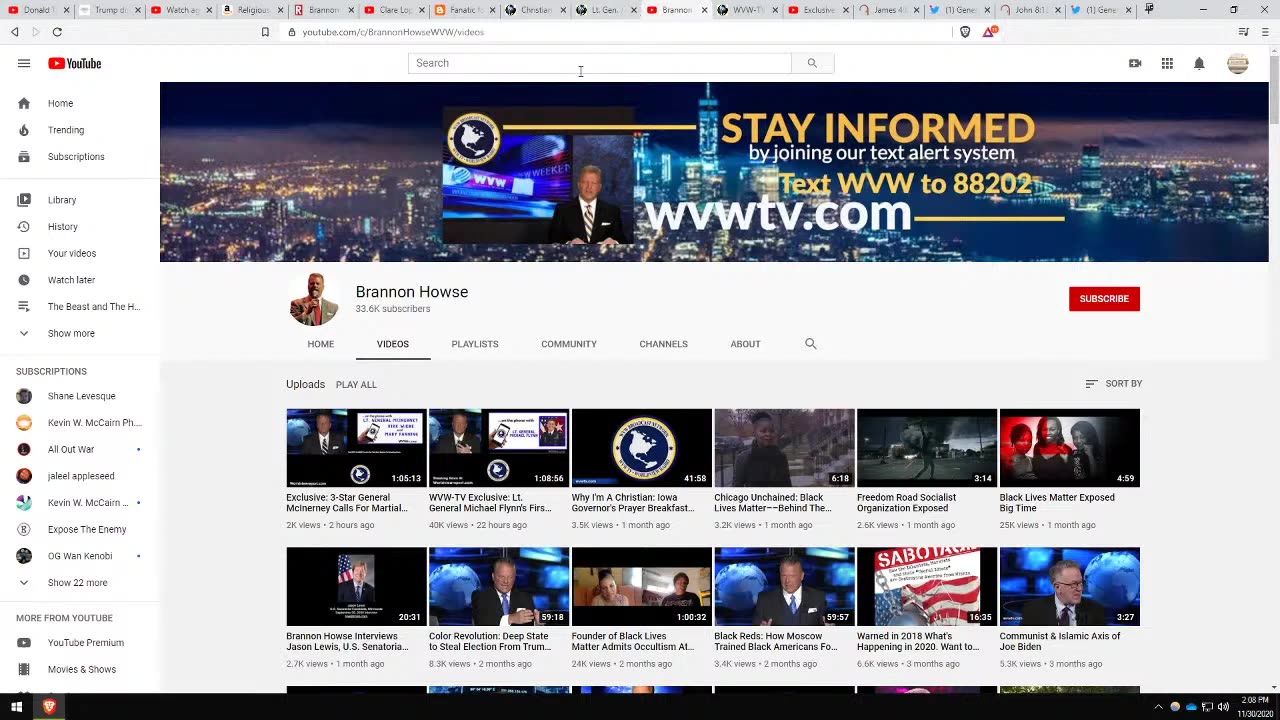The image size is (1280, 720).
Task: Open the notifications bell
Action: tap(1199, 63)
